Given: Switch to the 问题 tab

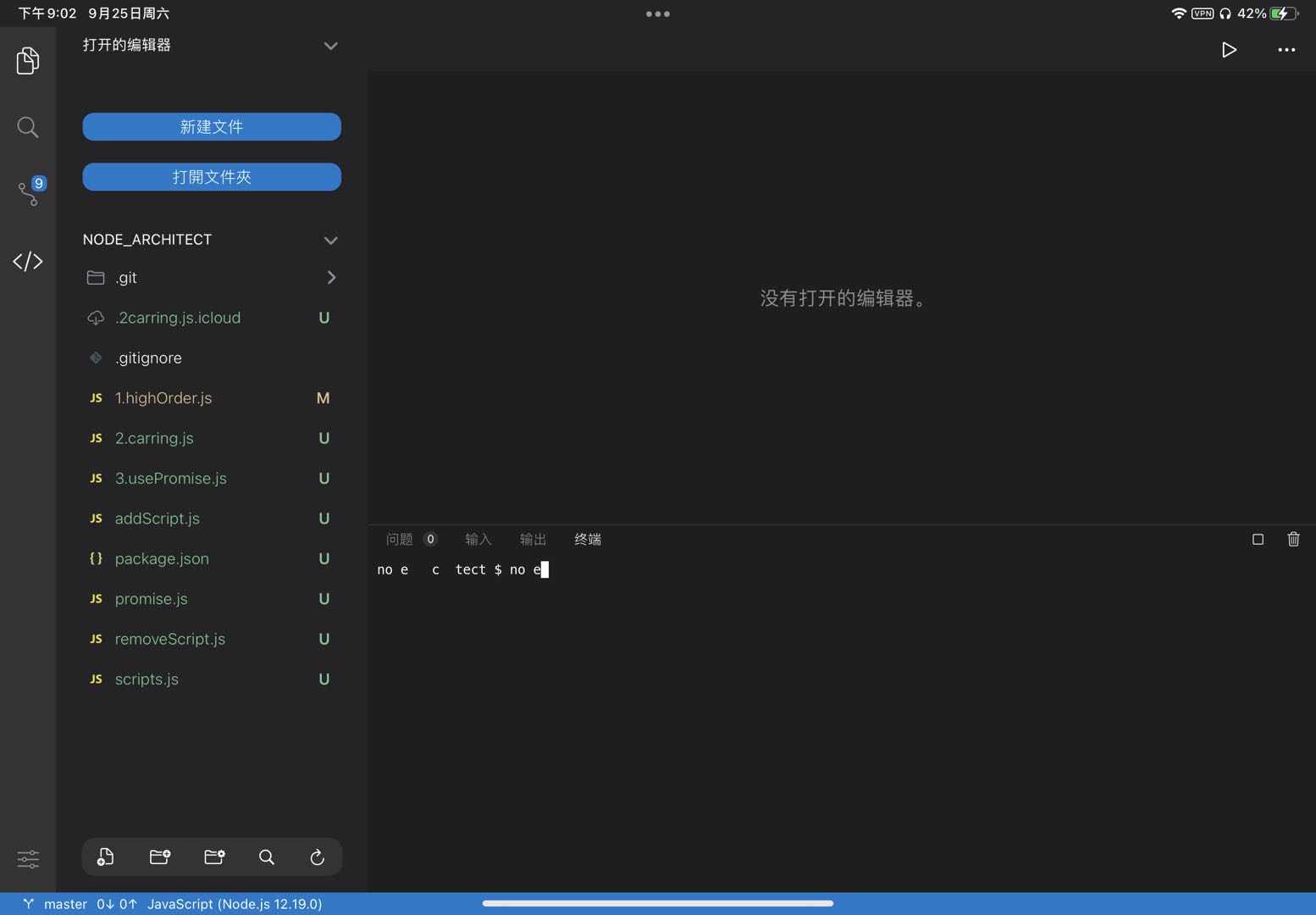Looking at the screenshot, I should 399,539.
